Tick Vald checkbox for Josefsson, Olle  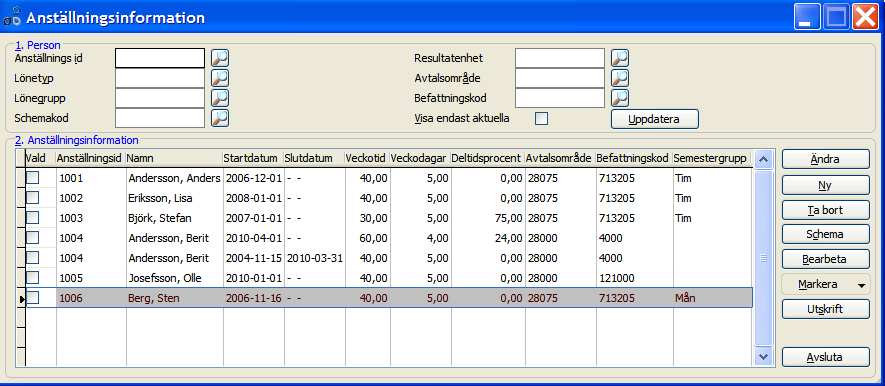[33, 278]
